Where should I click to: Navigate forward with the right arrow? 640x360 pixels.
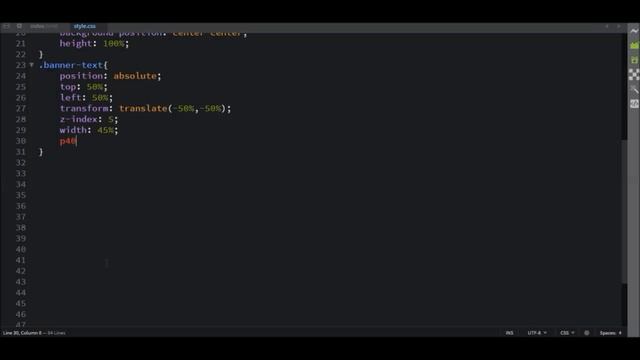[x=618, y=26]
